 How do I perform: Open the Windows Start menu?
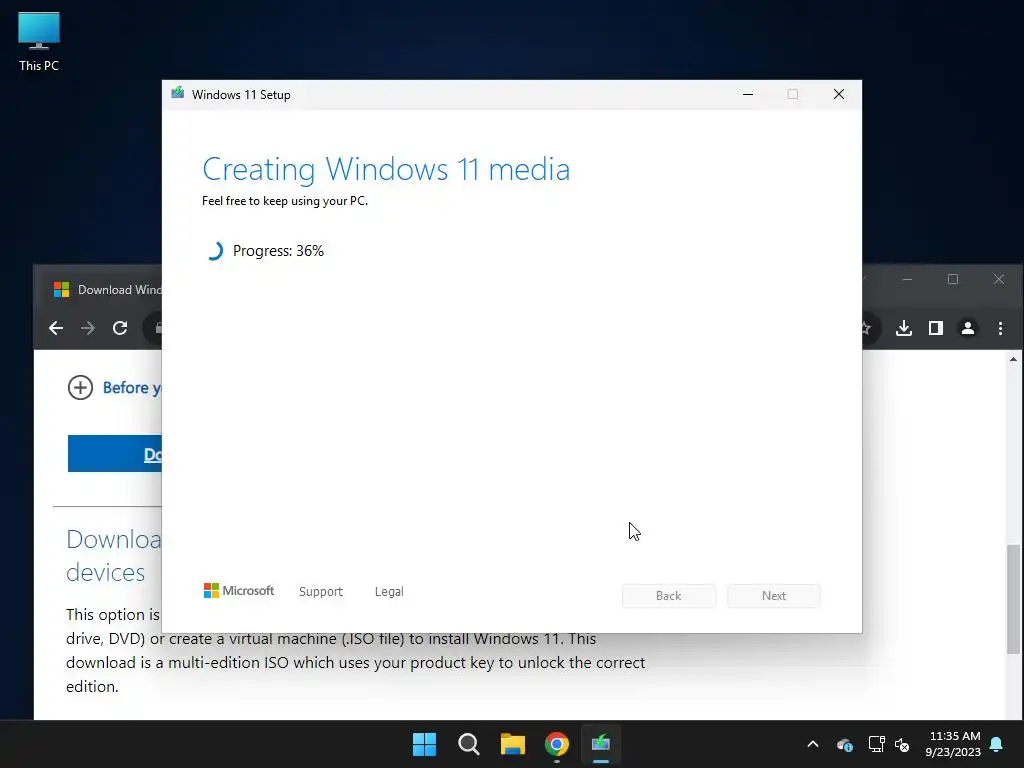click(424, 744)
